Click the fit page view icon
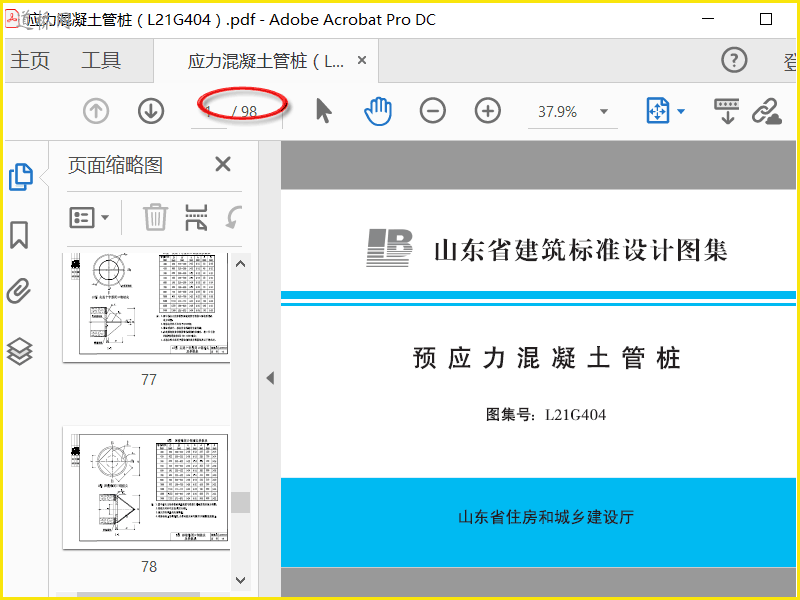 pyautogui.click(x=658, y=110)
